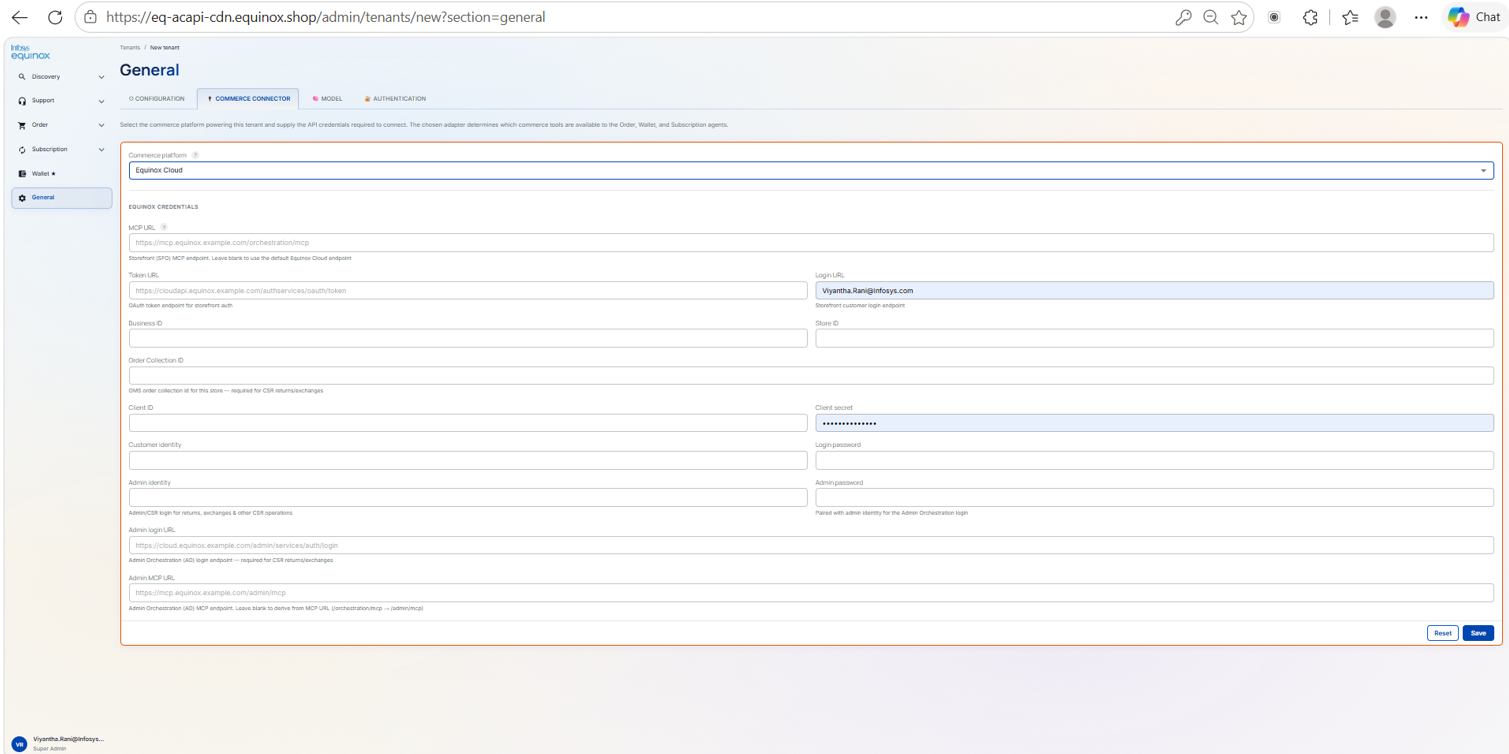Focus the Store ID input field
Viewport: 1509px width, 754px height.
[1154, 338]
